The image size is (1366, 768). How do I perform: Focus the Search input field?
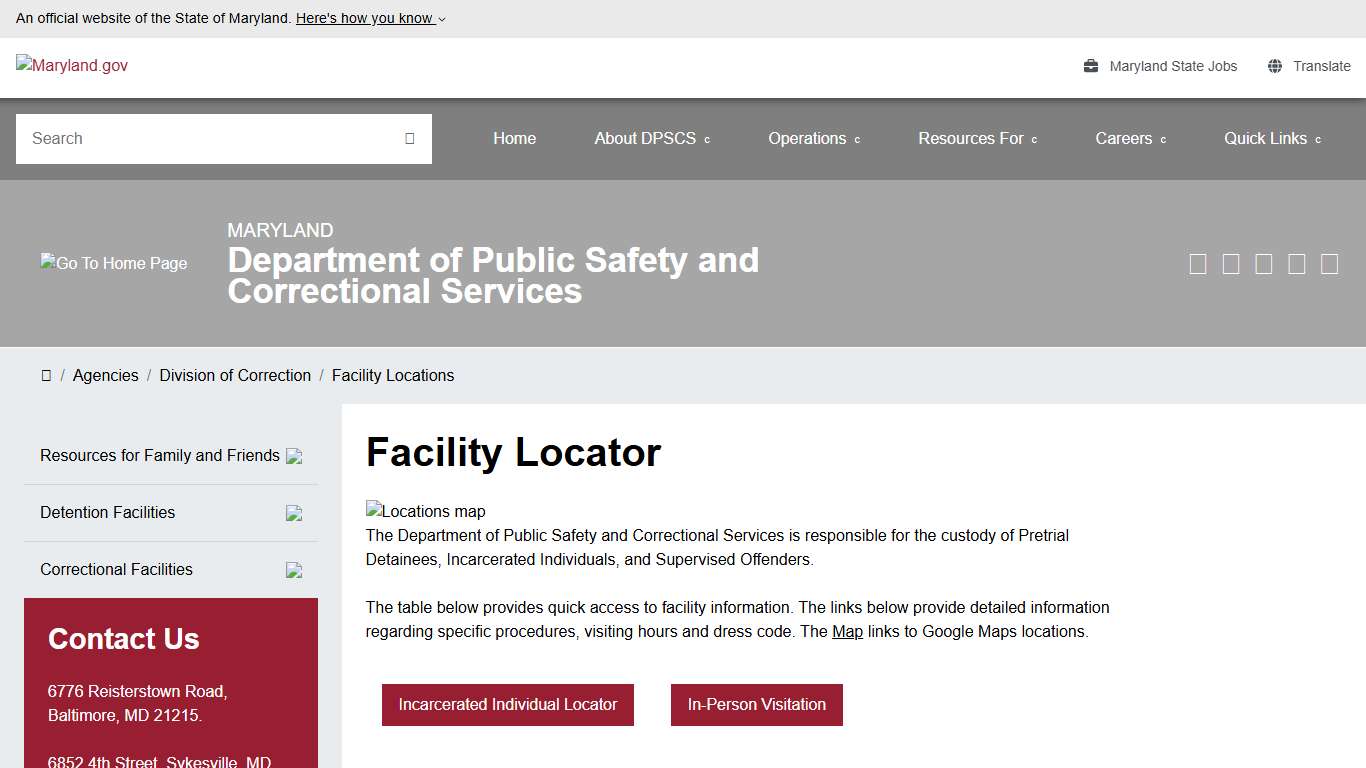tap(210, 139)
